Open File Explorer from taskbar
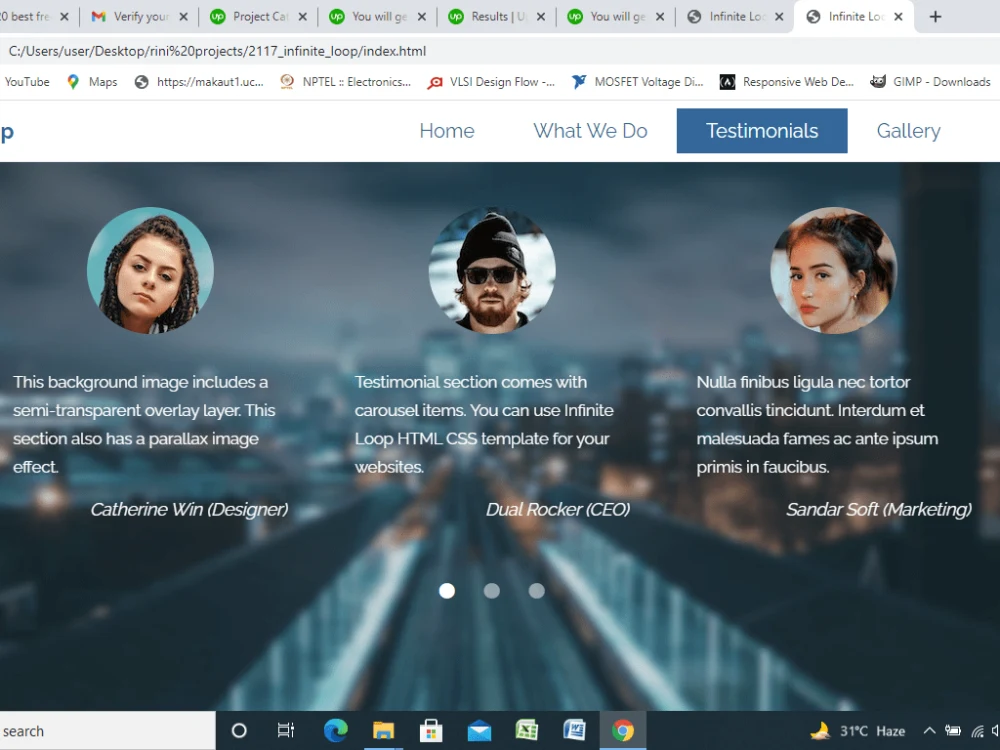 (x=383, y=731)
